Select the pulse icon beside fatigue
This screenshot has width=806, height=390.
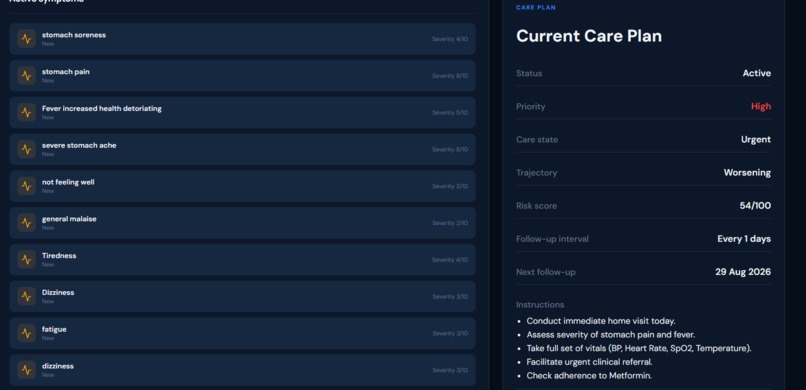pyautogui.click(x=26, y=333)
